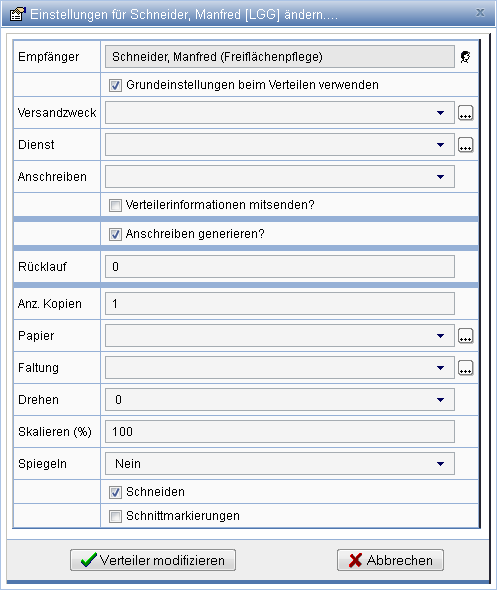This screenshot has height=590, width=497.
Task: Enable Verteilerinformationen mitsenden checkbox
Action: tap(115, 205)
